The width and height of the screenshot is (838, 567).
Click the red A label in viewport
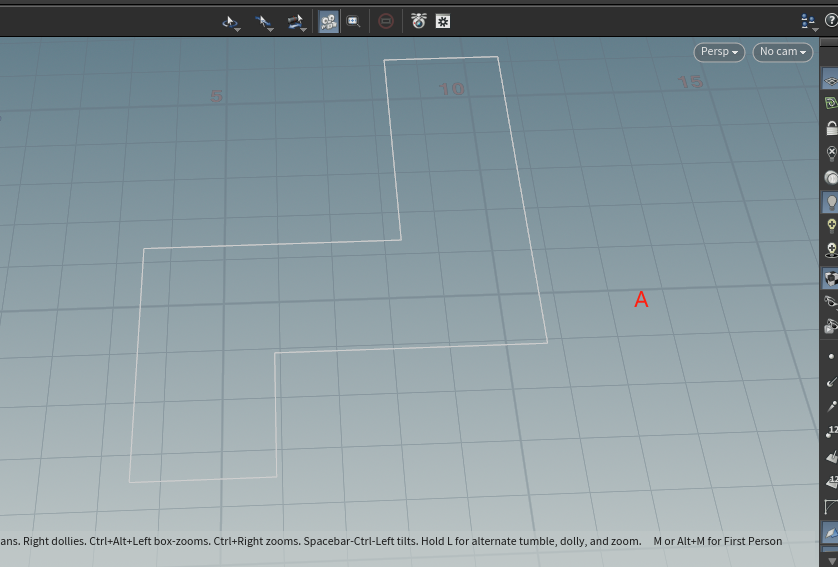pos(641,299)
